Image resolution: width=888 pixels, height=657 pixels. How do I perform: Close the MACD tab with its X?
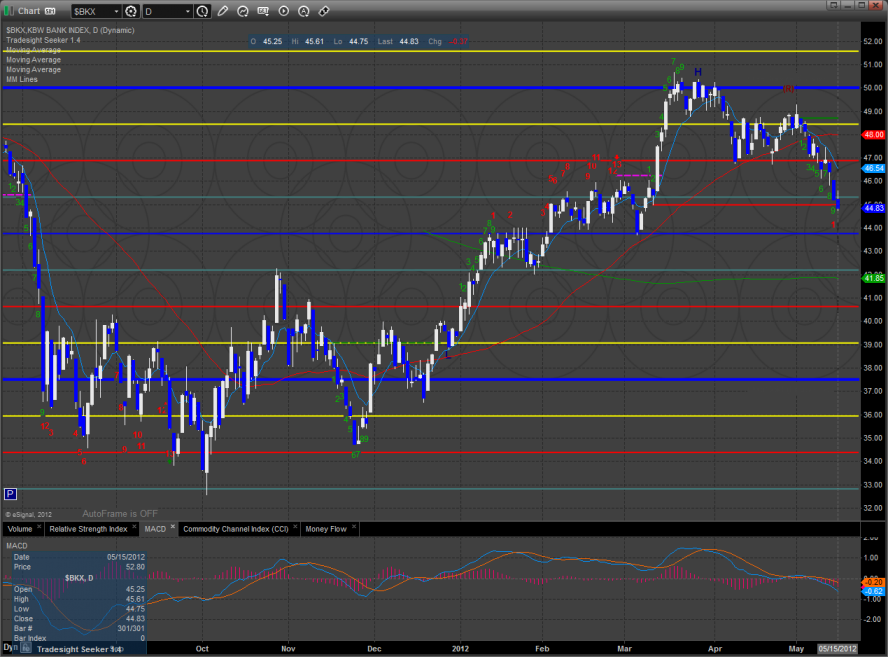click(173, 527)
